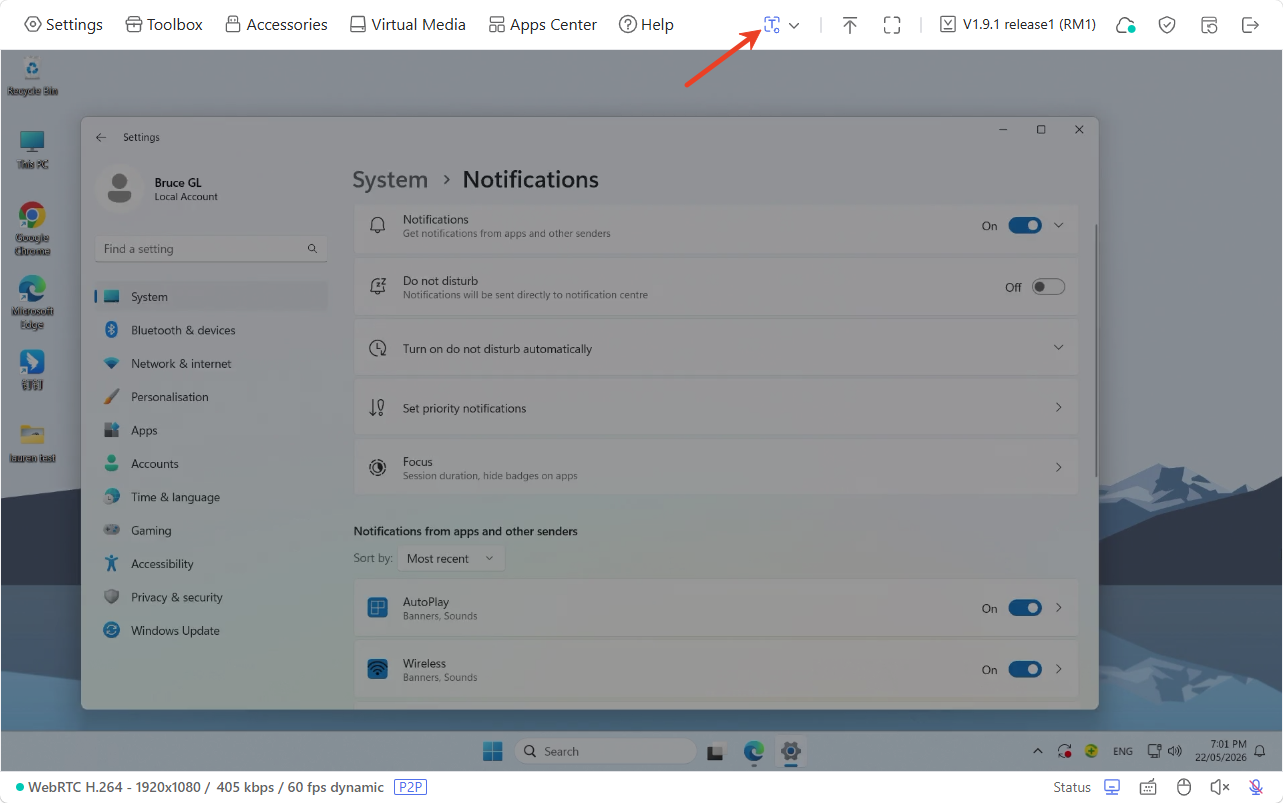This screenshot has height=803, width=1283.
Task: Click the calendar history icon in toolbar
Action: tap(1209, 25)
